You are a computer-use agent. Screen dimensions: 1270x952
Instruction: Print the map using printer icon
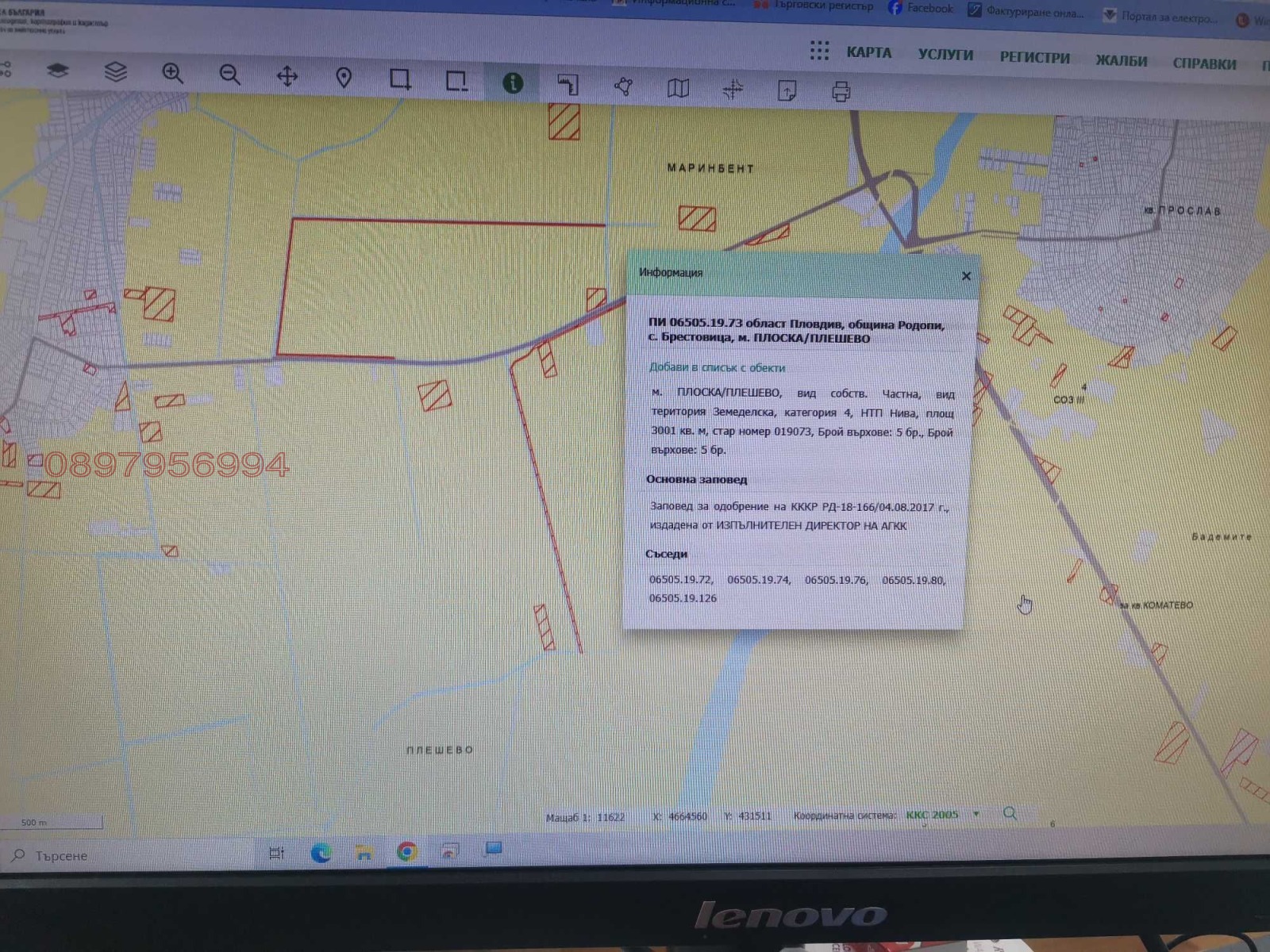point(841,92)
